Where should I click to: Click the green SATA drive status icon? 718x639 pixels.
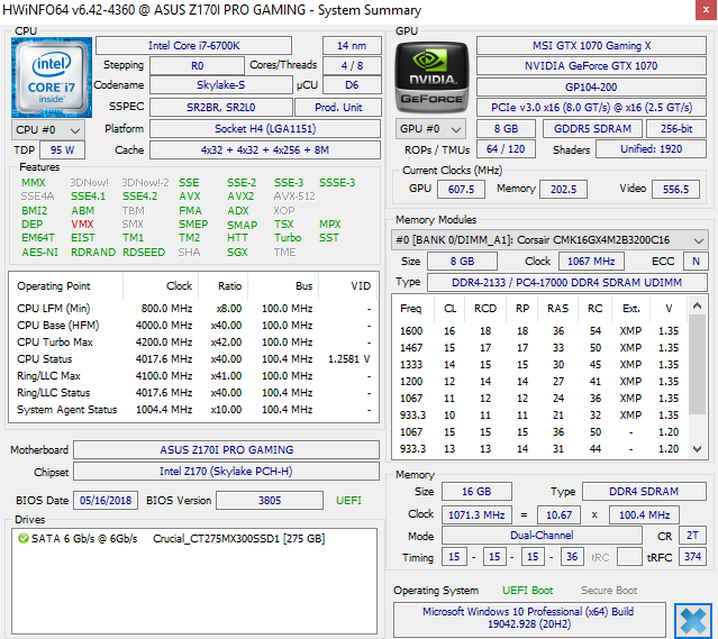point(23,538)
